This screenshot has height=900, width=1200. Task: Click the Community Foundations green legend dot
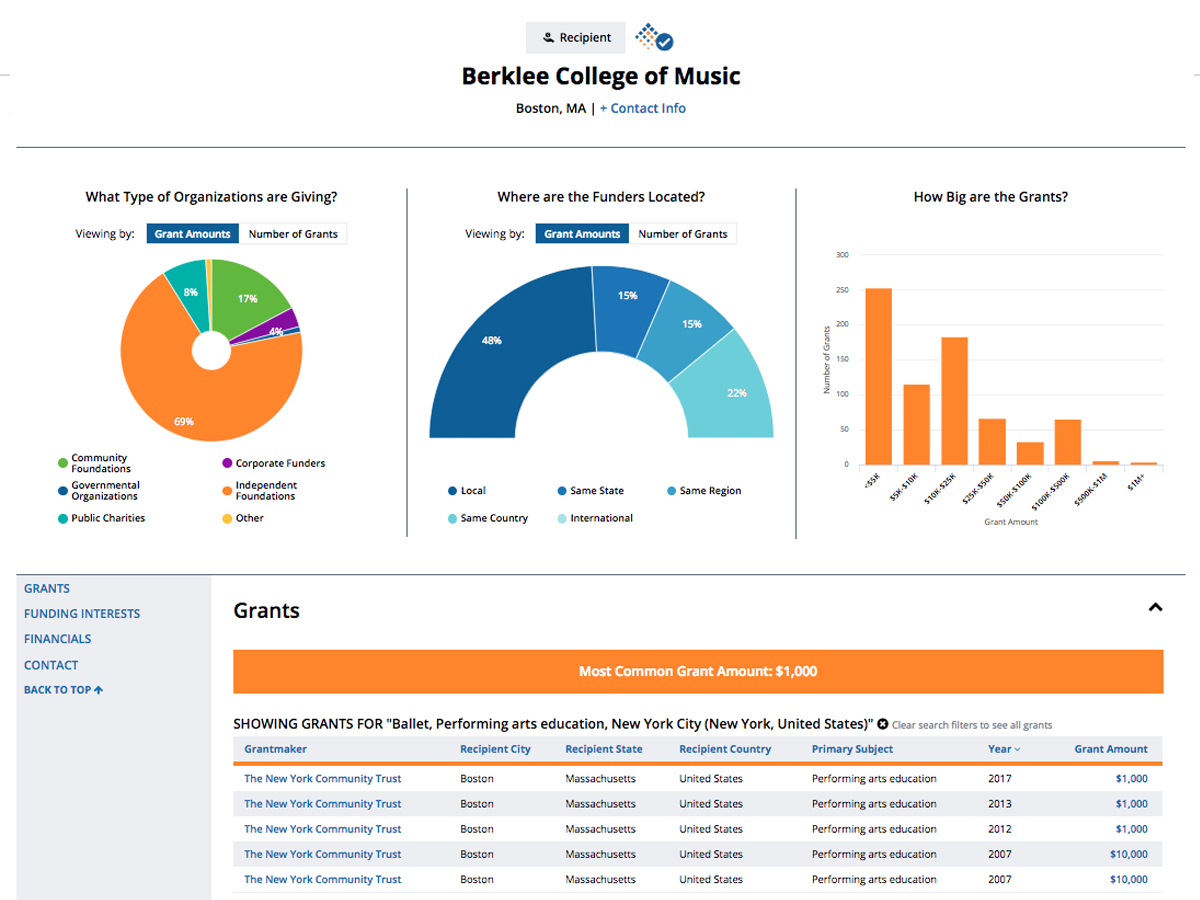[x=63, y=464]
